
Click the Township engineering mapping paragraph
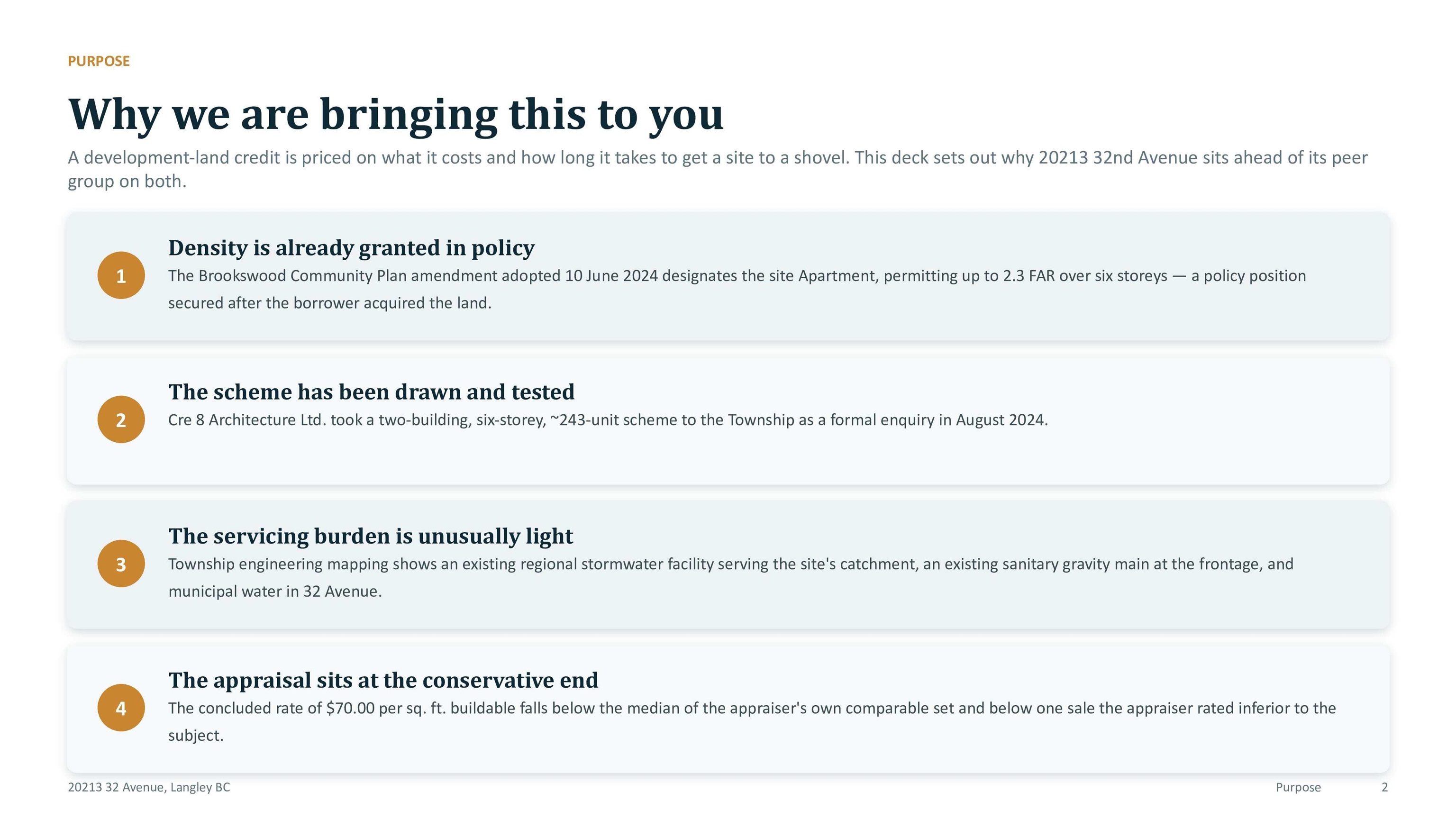pos(731,578)
